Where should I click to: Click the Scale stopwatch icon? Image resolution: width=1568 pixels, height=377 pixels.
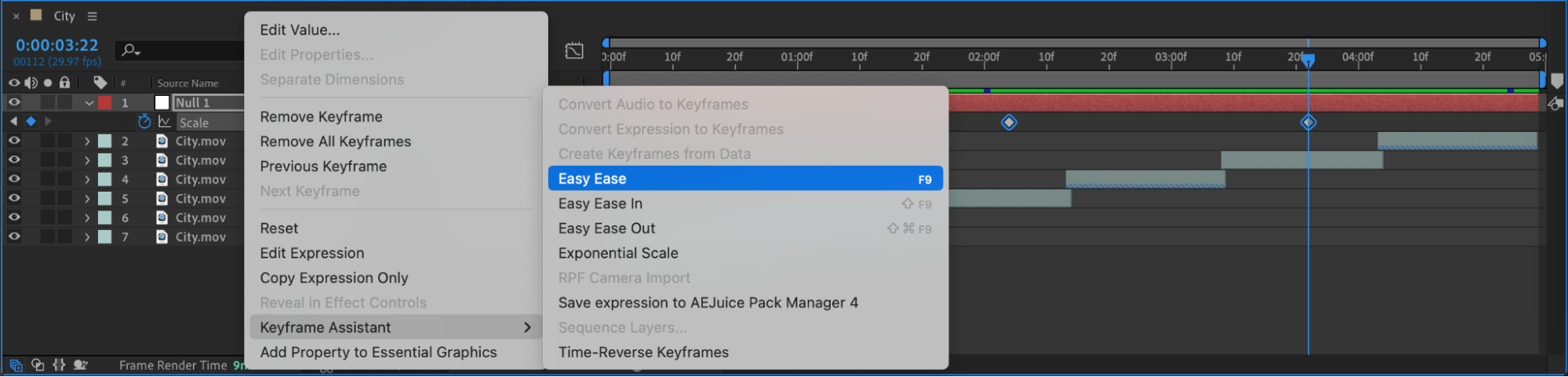144,122
